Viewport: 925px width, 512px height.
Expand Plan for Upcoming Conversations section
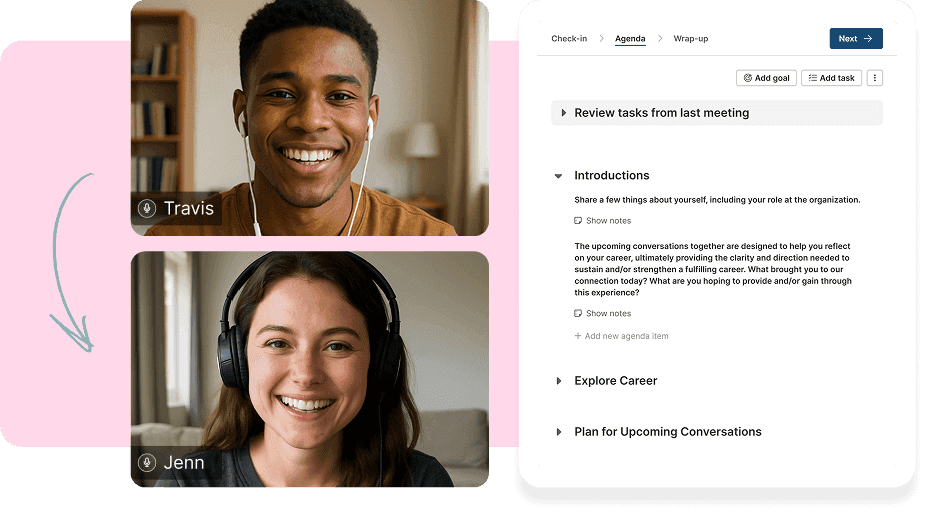coord(559,432)
